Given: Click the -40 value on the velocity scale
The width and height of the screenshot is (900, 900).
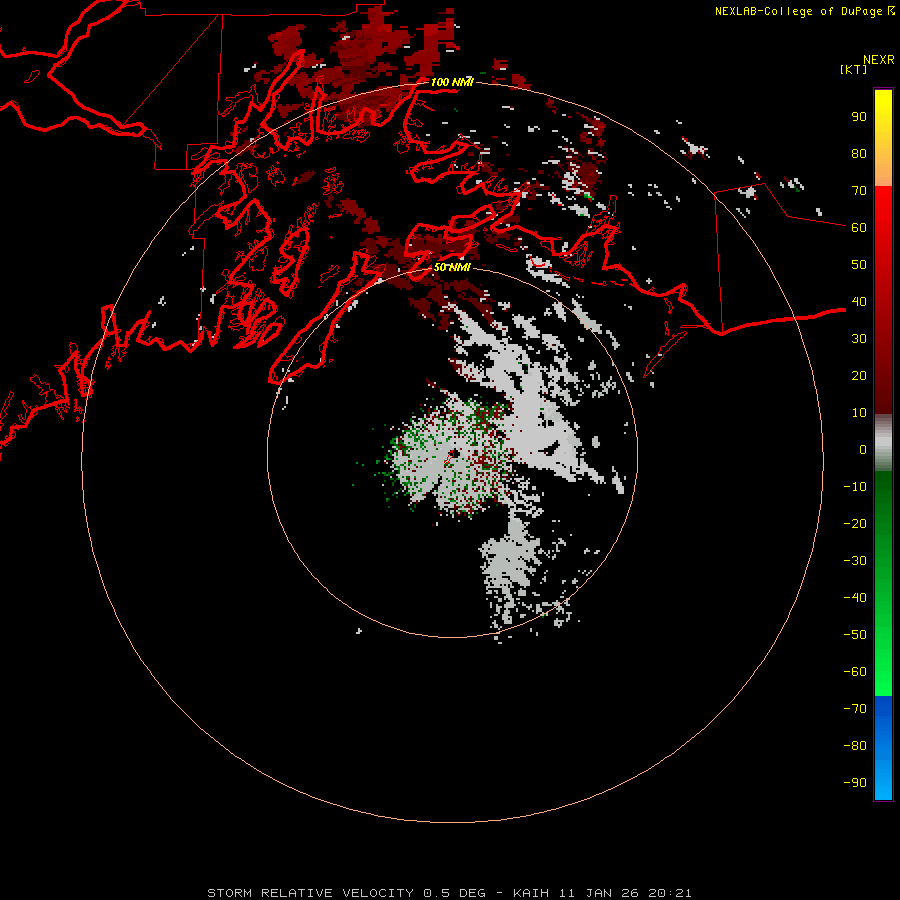Looking at the screenshot, I should click(855, 598).
